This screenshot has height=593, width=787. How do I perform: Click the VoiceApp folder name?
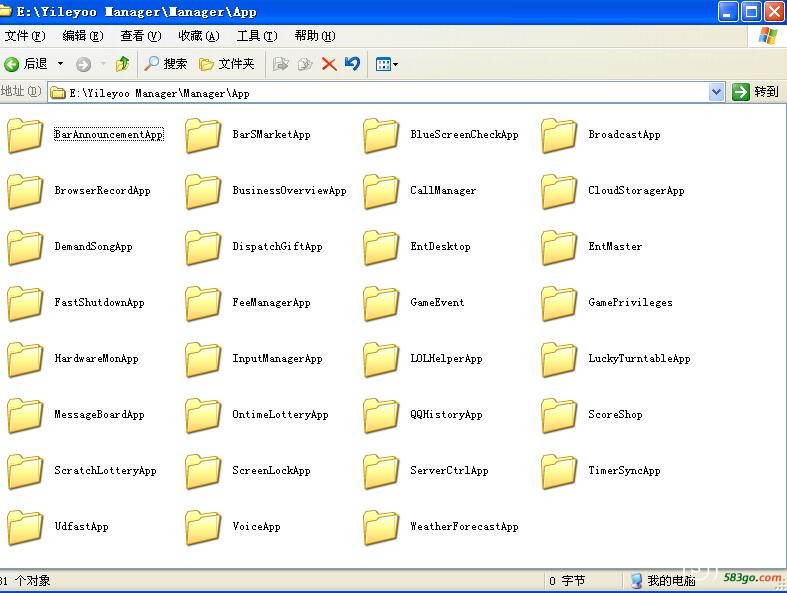(256, 527)
